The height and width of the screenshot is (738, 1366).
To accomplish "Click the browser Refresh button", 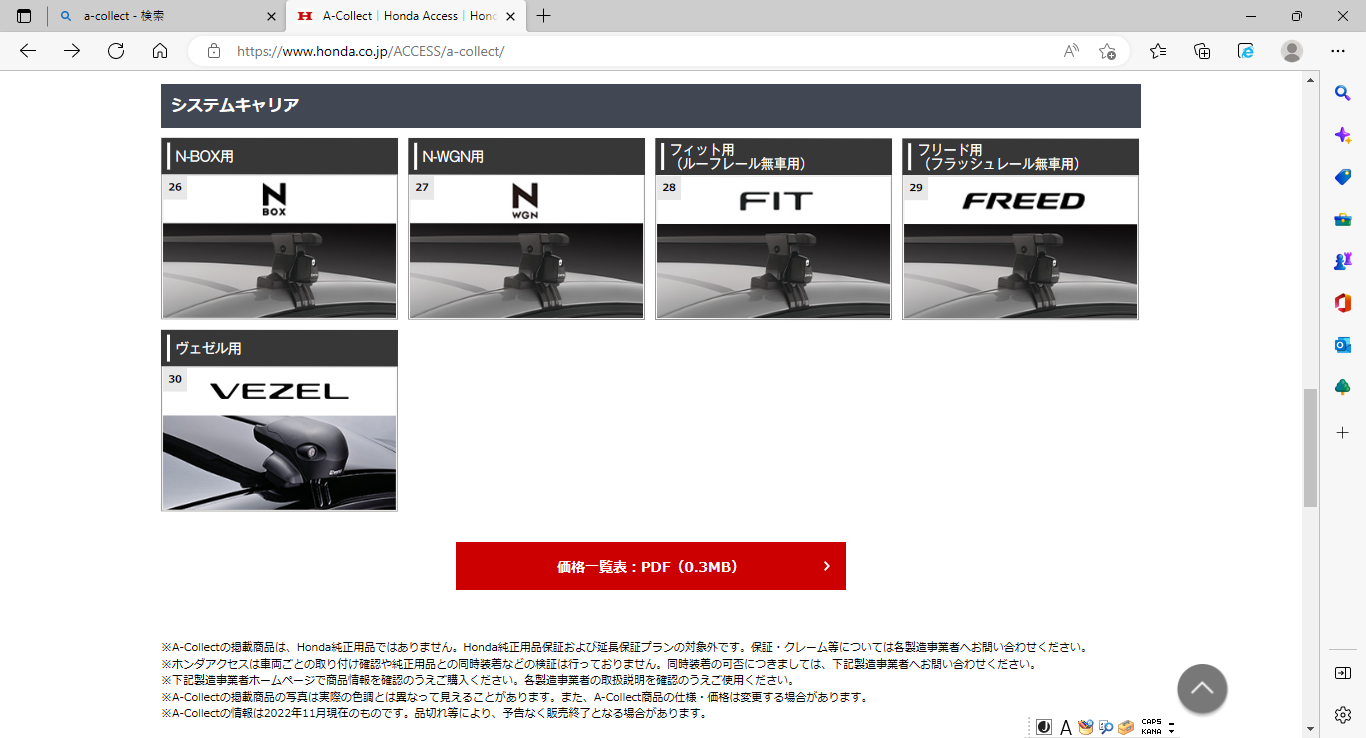I will pyautogui.click(x=116, y=51).
